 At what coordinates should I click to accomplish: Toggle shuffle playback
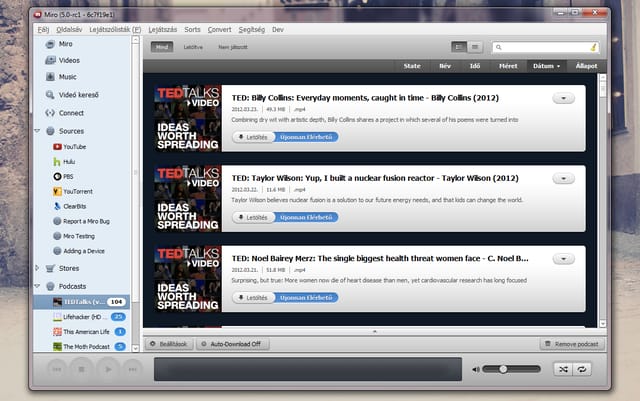[x=563, y=369]
